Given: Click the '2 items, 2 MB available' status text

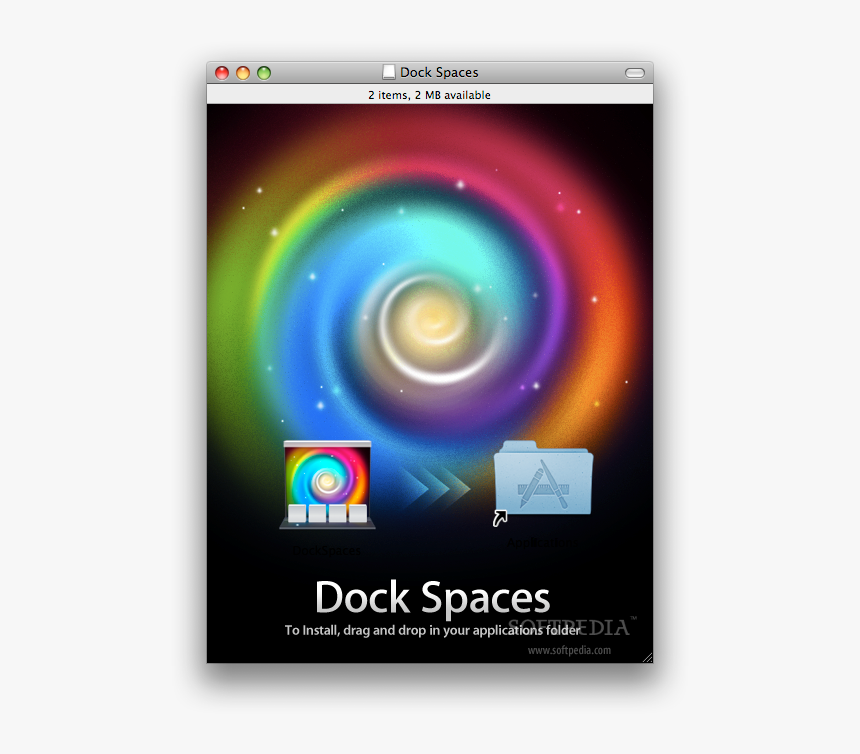Looking at the screenshot, I should pyautogui.click(x=429, y=95).
